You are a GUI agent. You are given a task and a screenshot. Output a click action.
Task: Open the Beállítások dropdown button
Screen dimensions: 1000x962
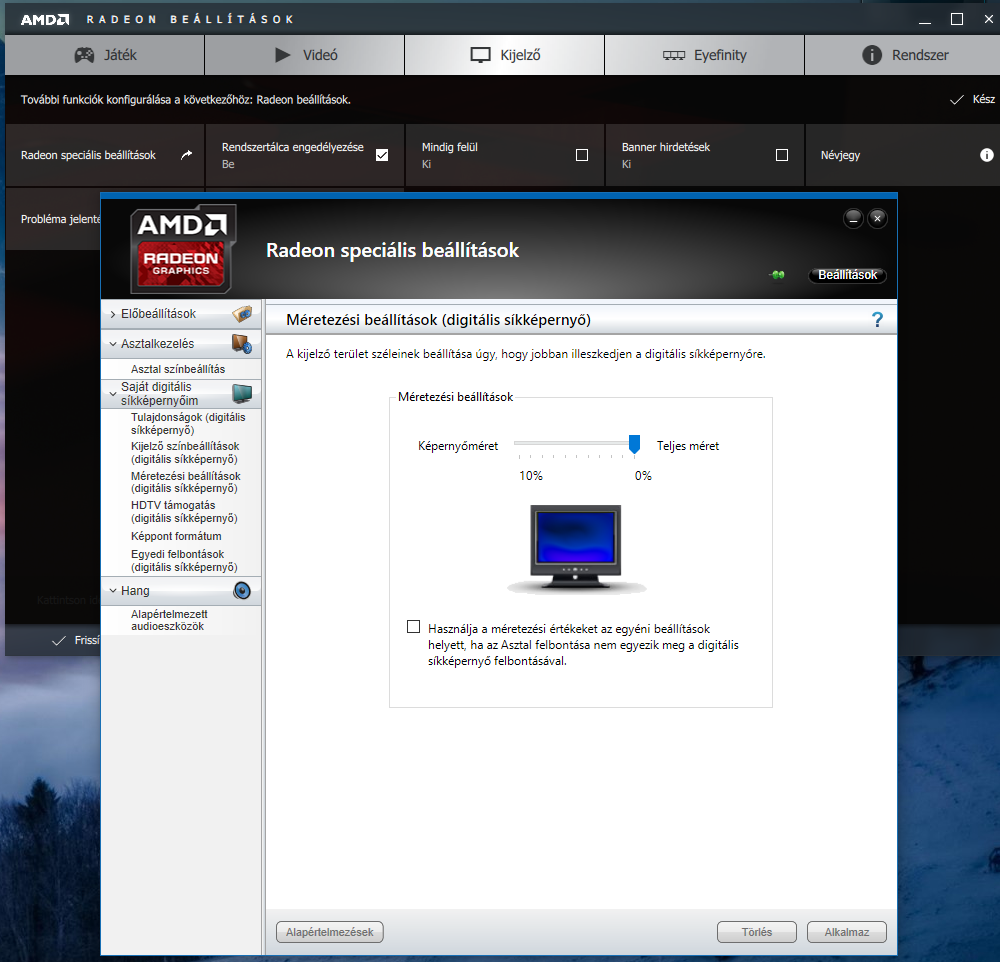pos(847,275)
